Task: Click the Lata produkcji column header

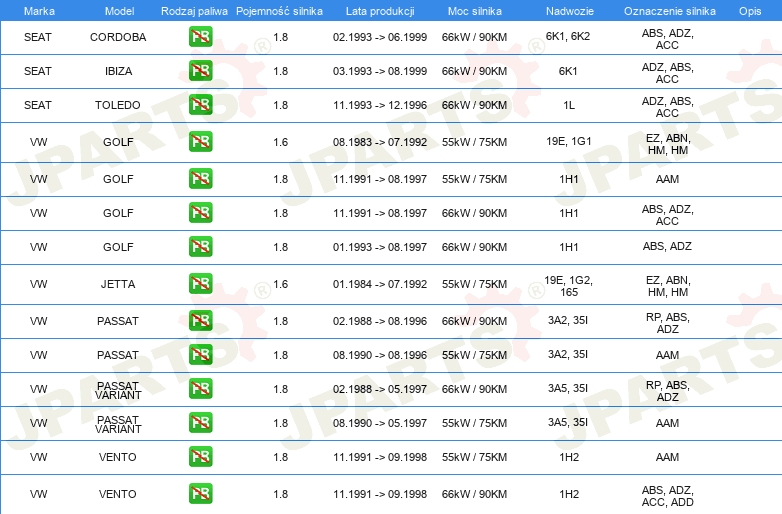Action: [x=380, y=11]
